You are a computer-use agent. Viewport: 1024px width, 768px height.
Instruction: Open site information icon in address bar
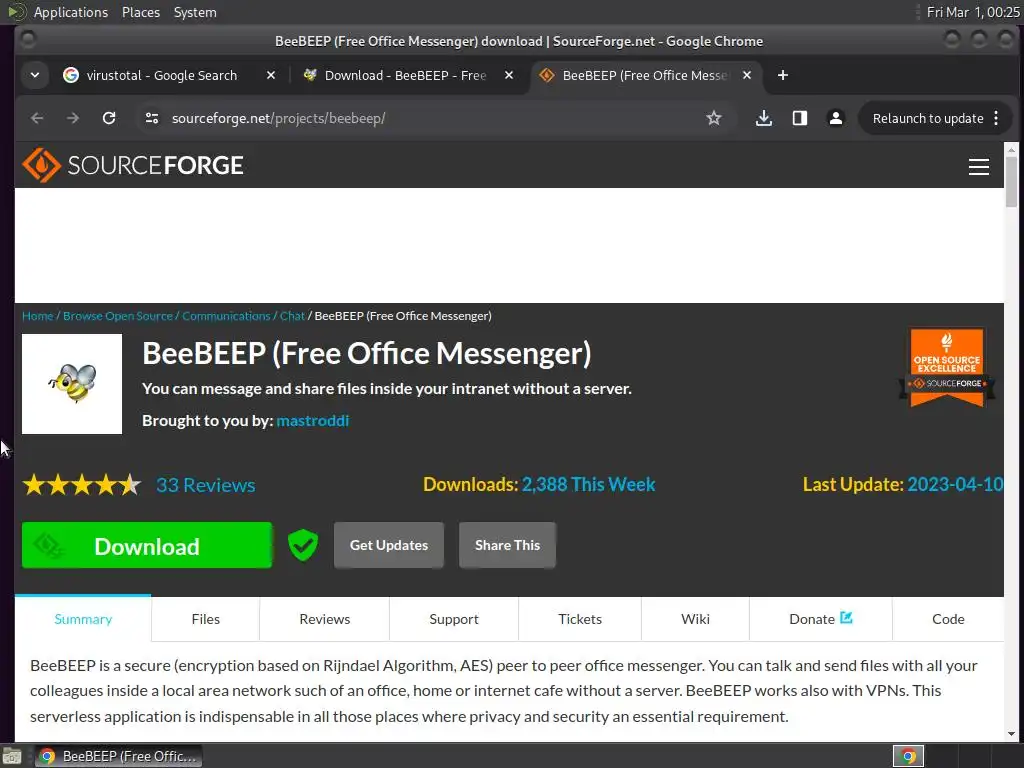(x=152, y=118)
